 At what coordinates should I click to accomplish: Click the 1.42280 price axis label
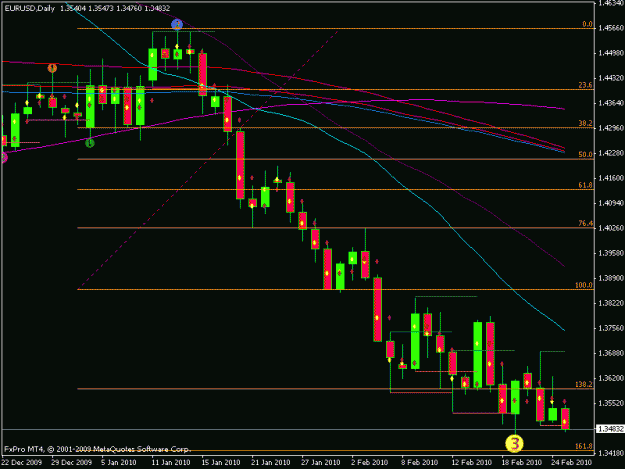pyautogui.click(x=611, y=153)
